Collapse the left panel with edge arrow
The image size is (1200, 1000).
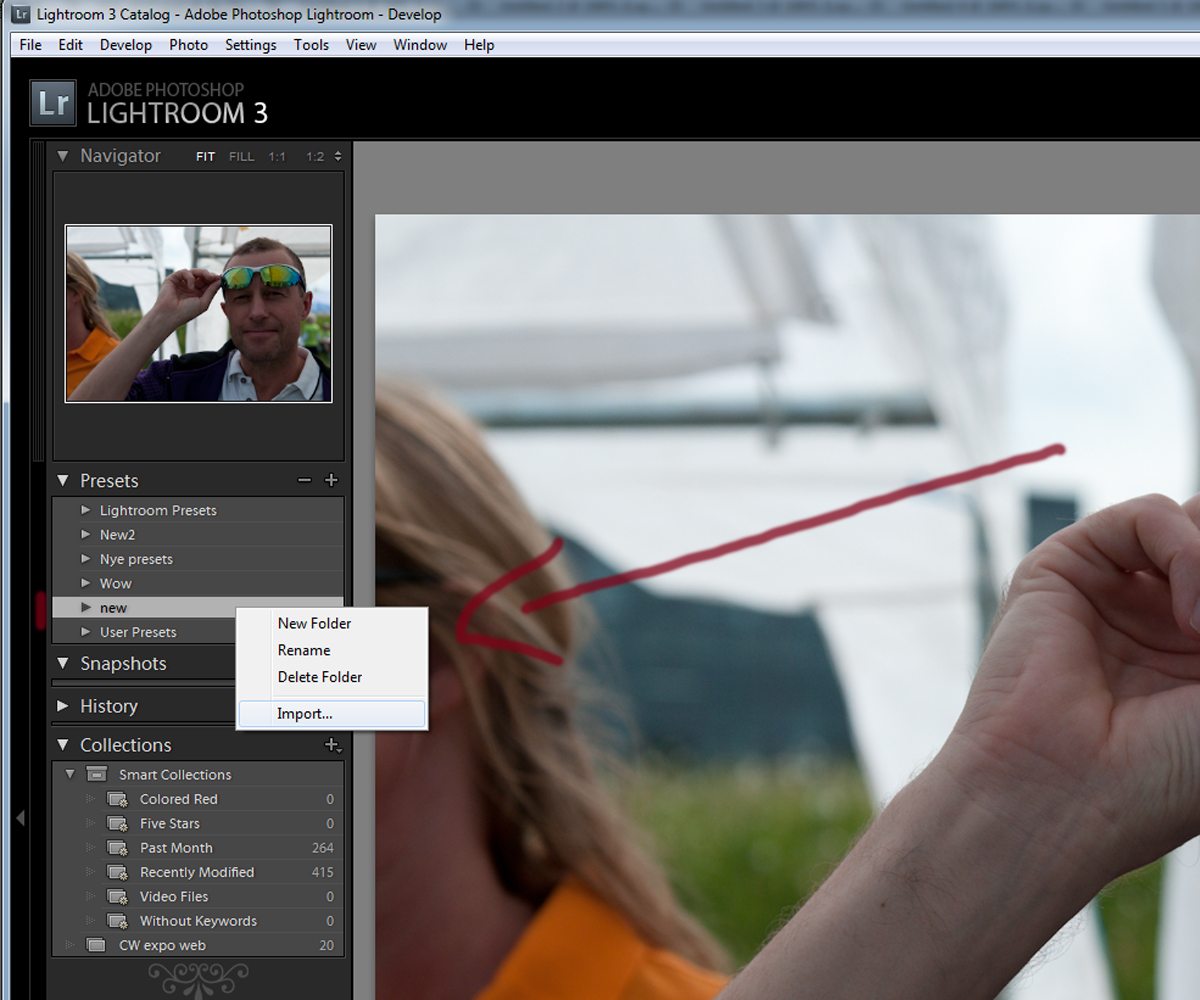tap(20, 818)
